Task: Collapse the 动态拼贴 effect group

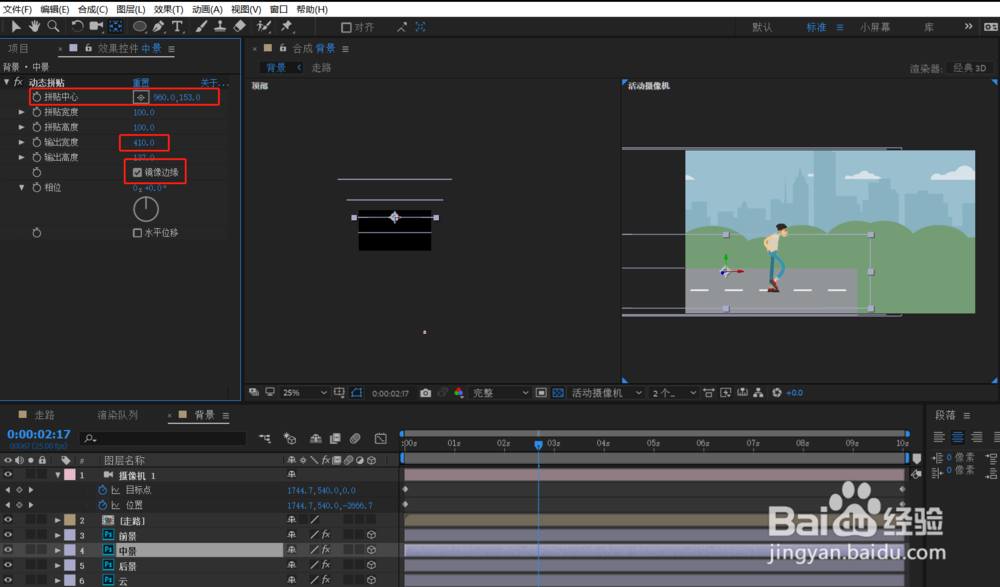Action: point(7,82)
